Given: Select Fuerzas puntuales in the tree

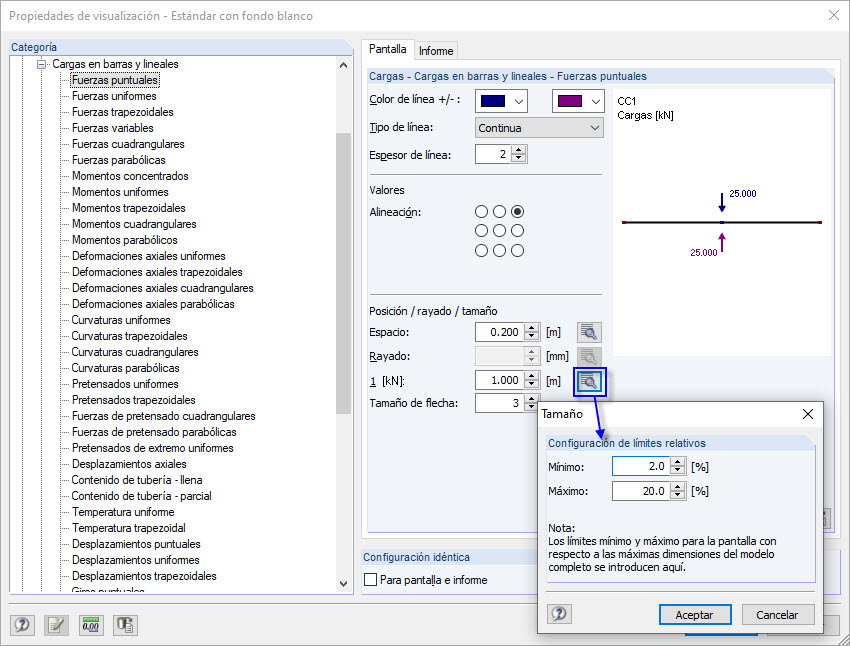Looking at the screenshot, I should click(114, 80).
